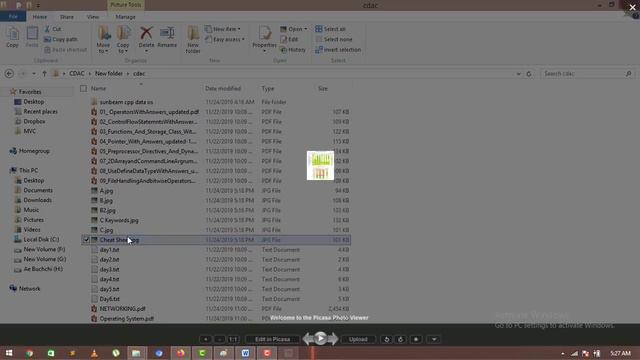Close the Picasa Photo Viewer overlay
This screenshot has height=360, width=640.
tap(633, 7)
